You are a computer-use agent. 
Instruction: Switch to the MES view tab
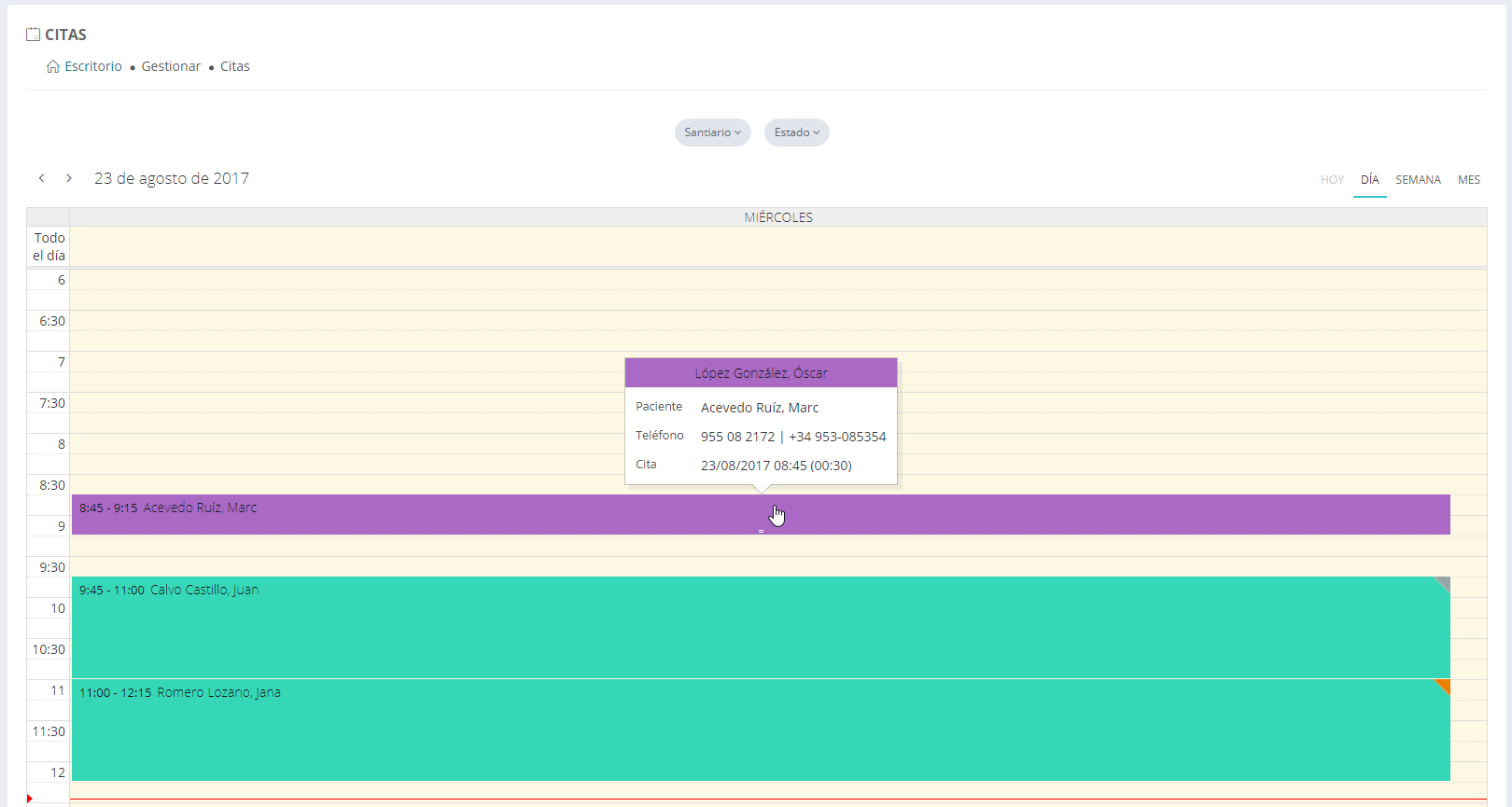[x=1469, y=180]
